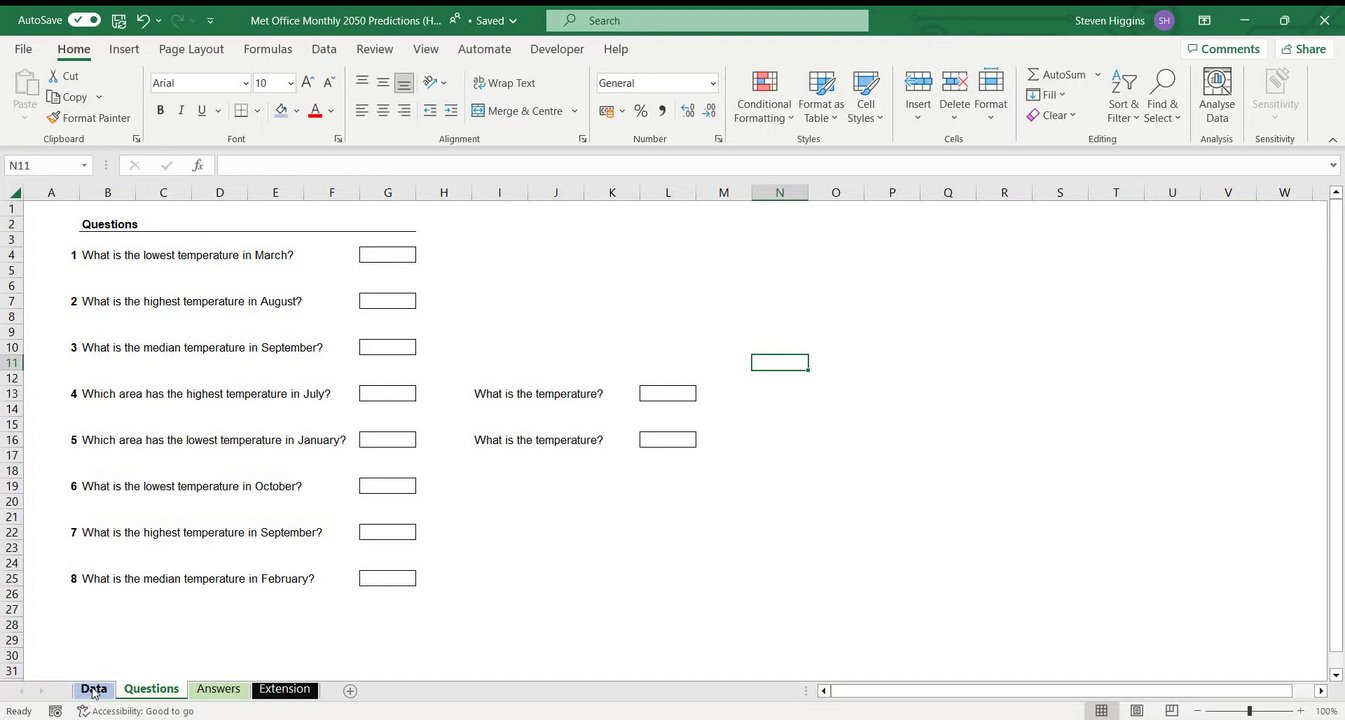
Task: Click the Fill Colour bucket icon
Action: point(281,111)
